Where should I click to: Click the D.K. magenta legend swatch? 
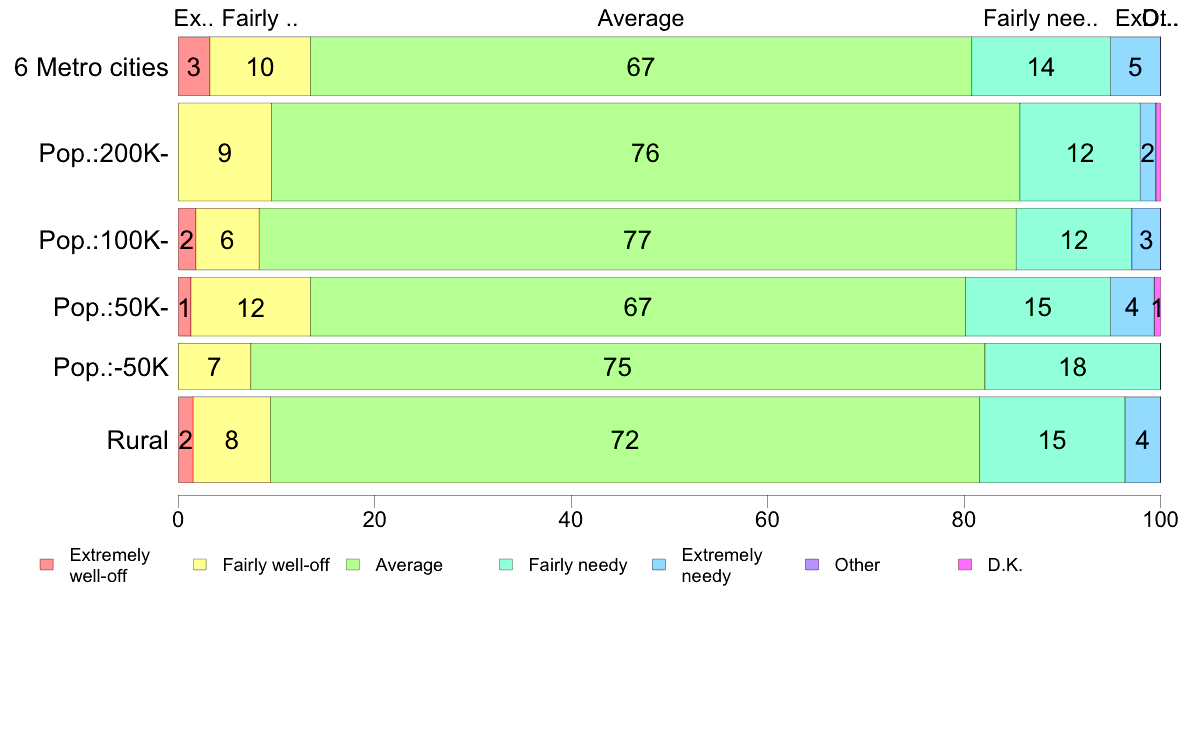click(x=965, y=565)
